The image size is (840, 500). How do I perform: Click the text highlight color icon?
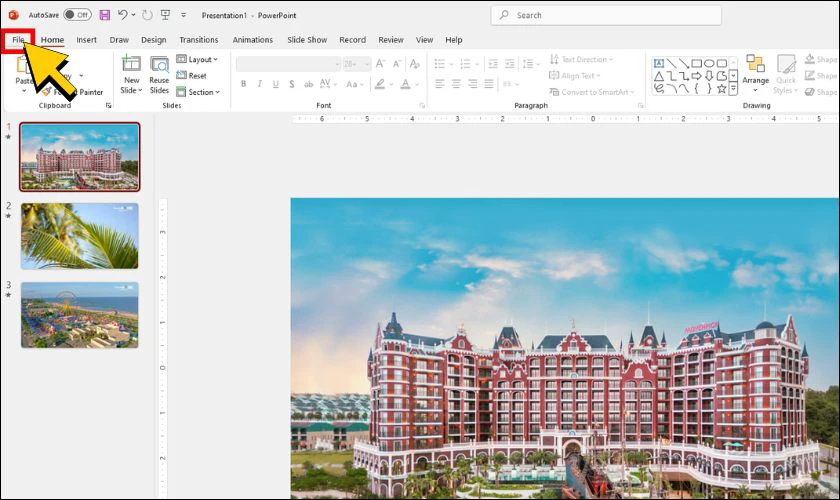click(x=380, y=84)
